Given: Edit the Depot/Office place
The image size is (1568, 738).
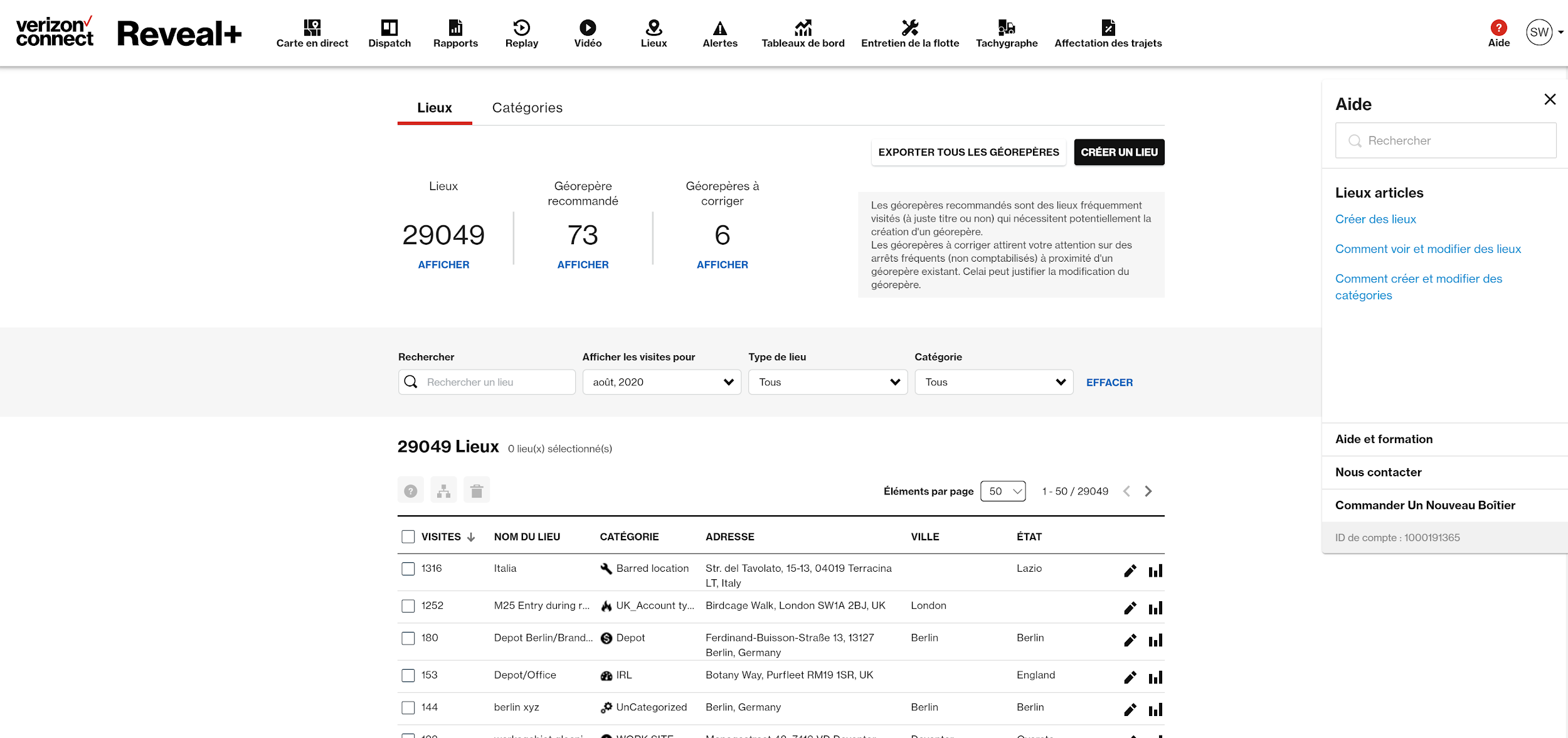Looking at the screenshot, I should [1130, 678].
